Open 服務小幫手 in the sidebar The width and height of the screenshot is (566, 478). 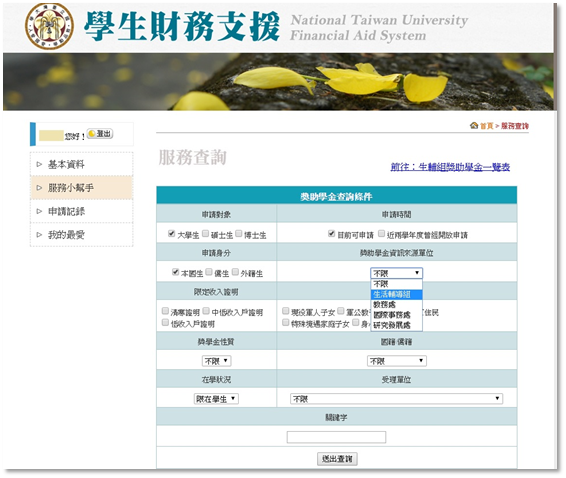[x=82, y=188]
